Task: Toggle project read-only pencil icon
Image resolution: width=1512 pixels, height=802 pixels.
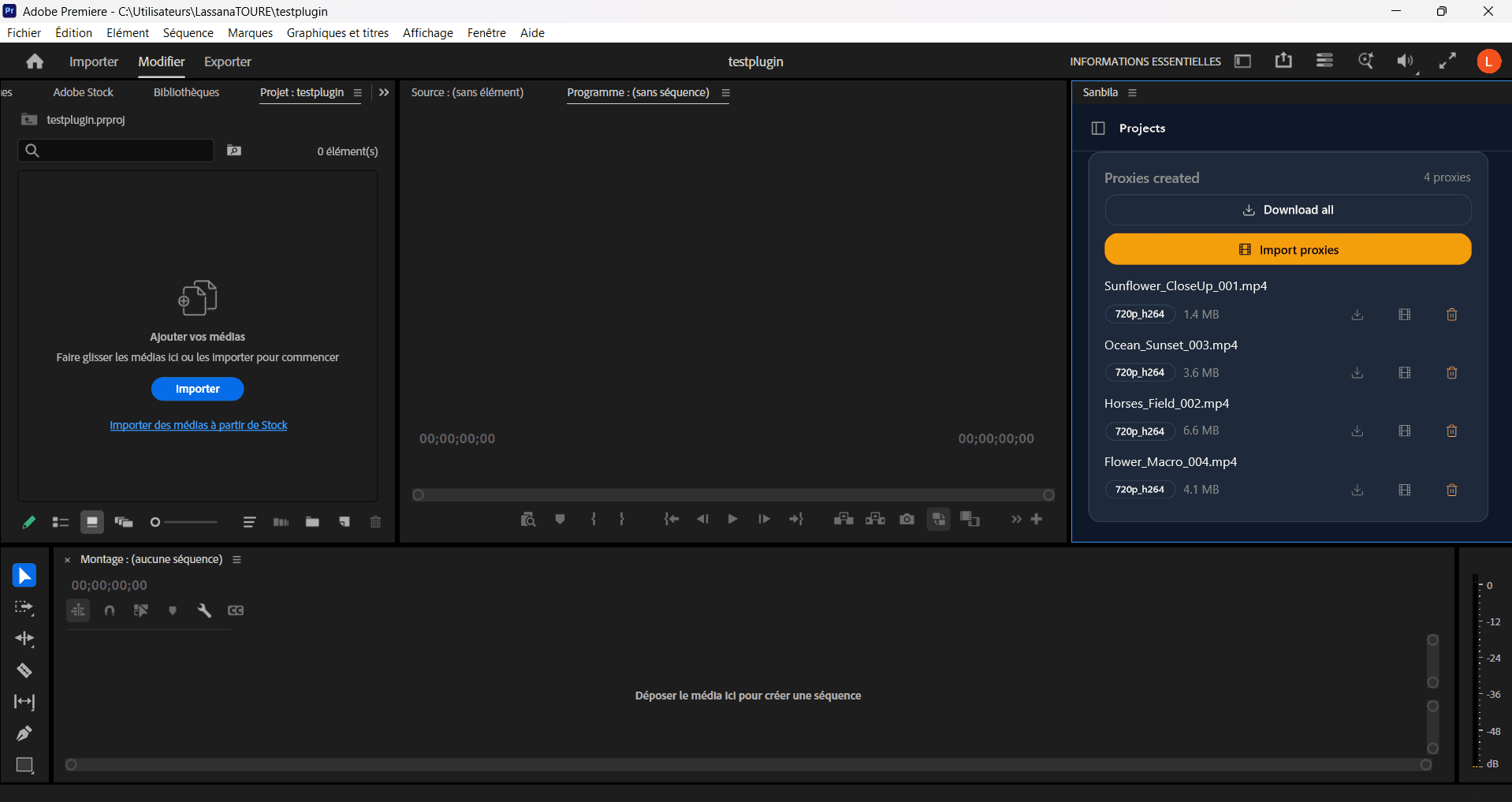Action: 29,522
